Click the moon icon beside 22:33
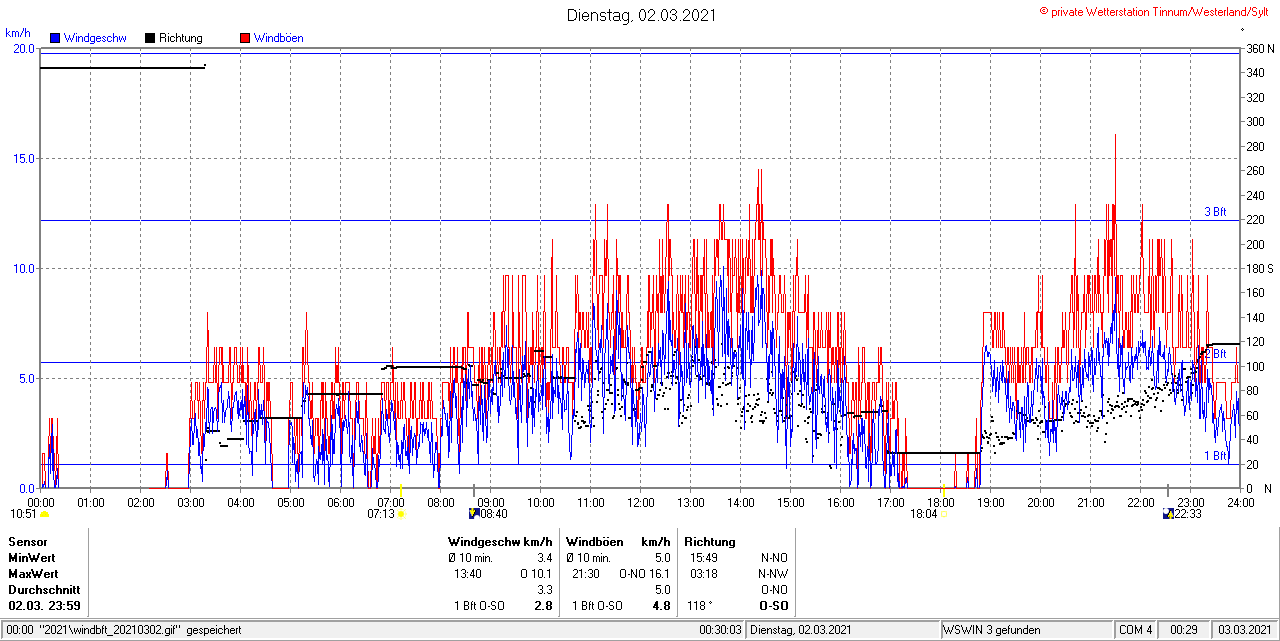This screenshot has height=641, width=1280. point(1168,514)
